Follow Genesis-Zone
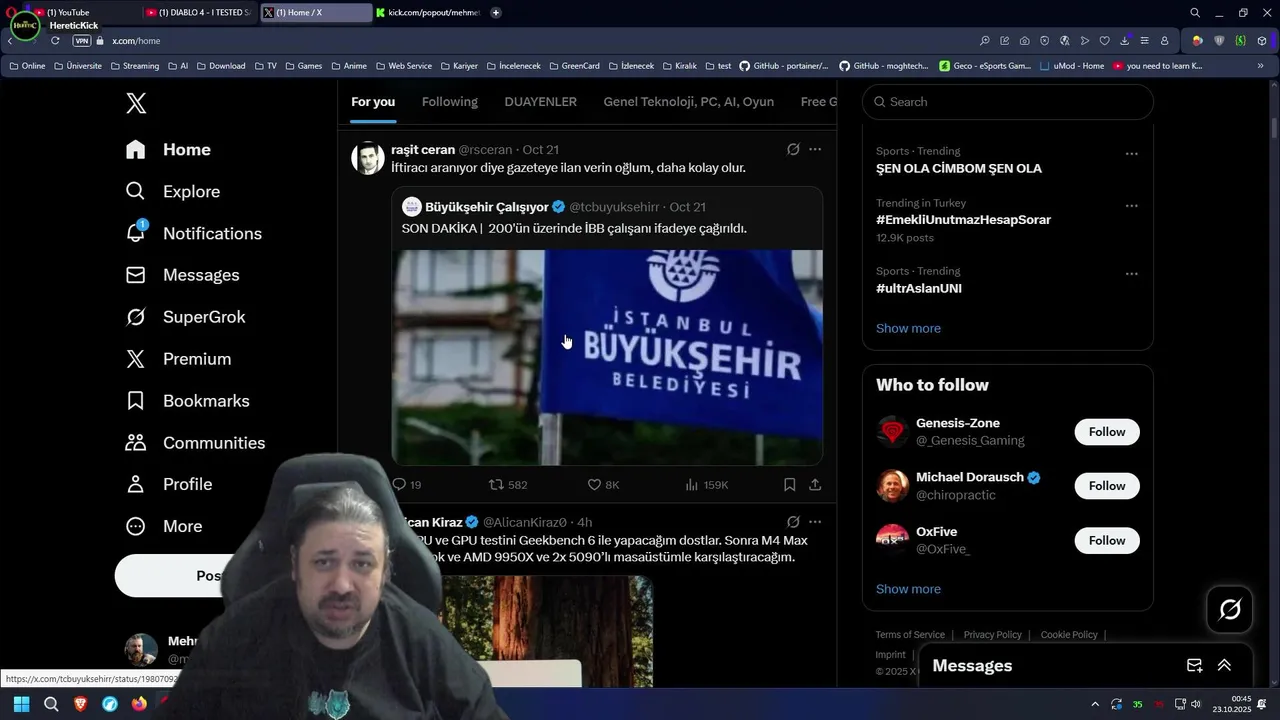This screenshot has width=1280, height=720. tap(1107, 432)
